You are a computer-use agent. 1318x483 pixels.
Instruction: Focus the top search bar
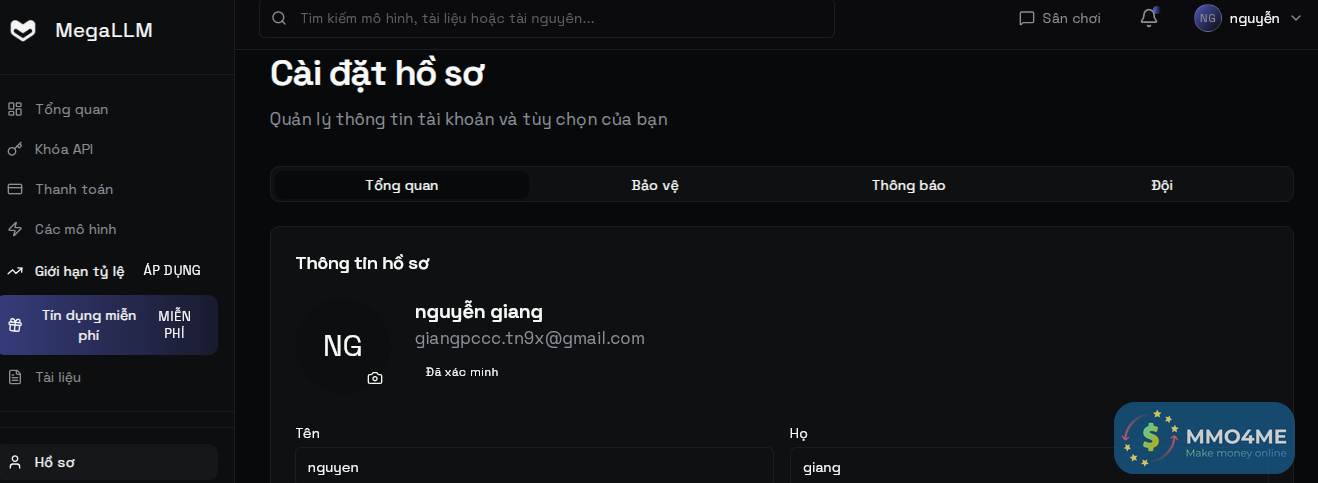pos(546,18)
